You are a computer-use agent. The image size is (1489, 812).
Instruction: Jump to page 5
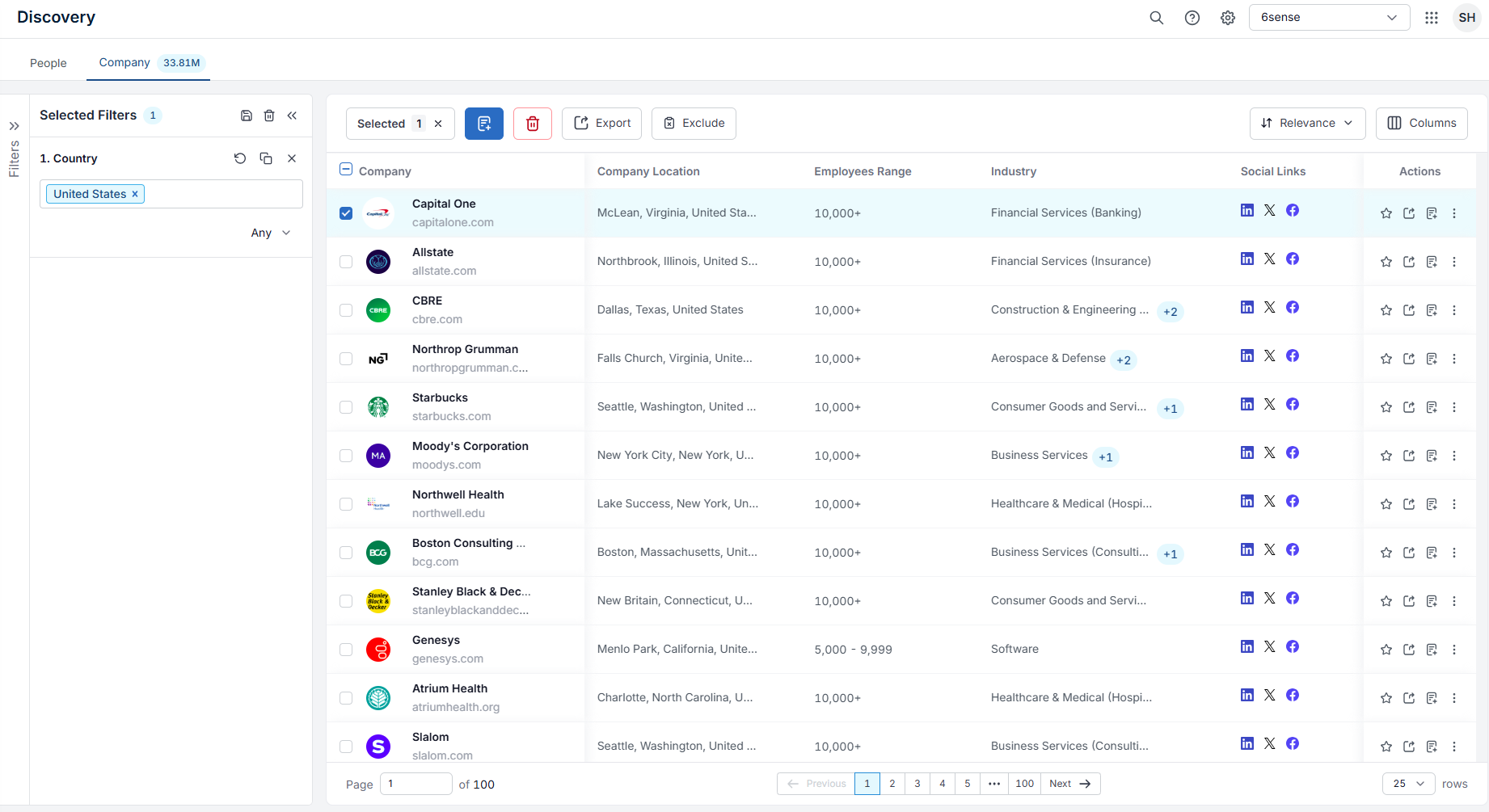(x=968, y=784)
